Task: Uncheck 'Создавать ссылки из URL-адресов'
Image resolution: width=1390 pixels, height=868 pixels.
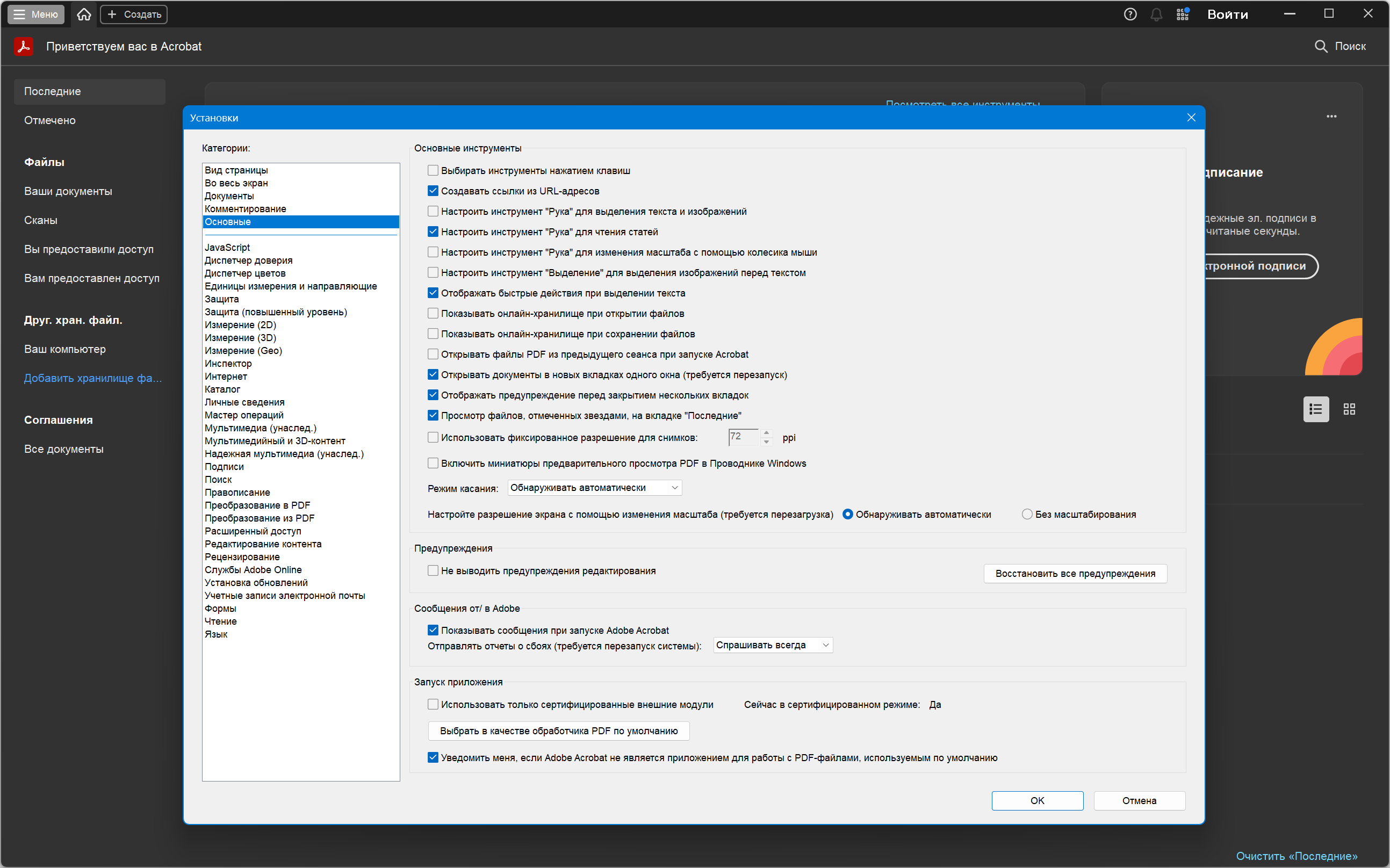Action: [x=433, y=191]
